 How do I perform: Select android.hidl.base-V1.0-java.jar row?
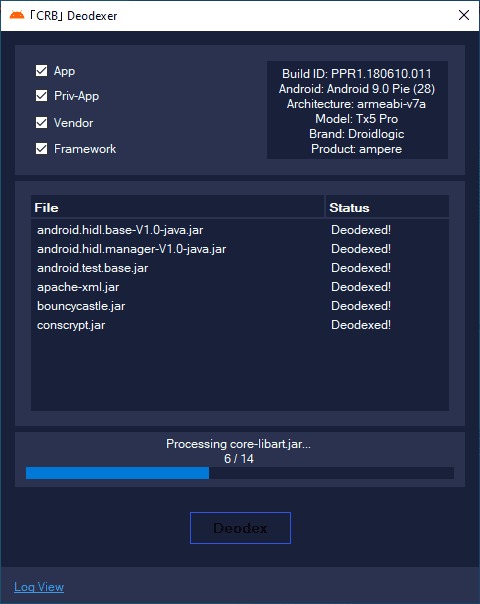tap(240, 230)
